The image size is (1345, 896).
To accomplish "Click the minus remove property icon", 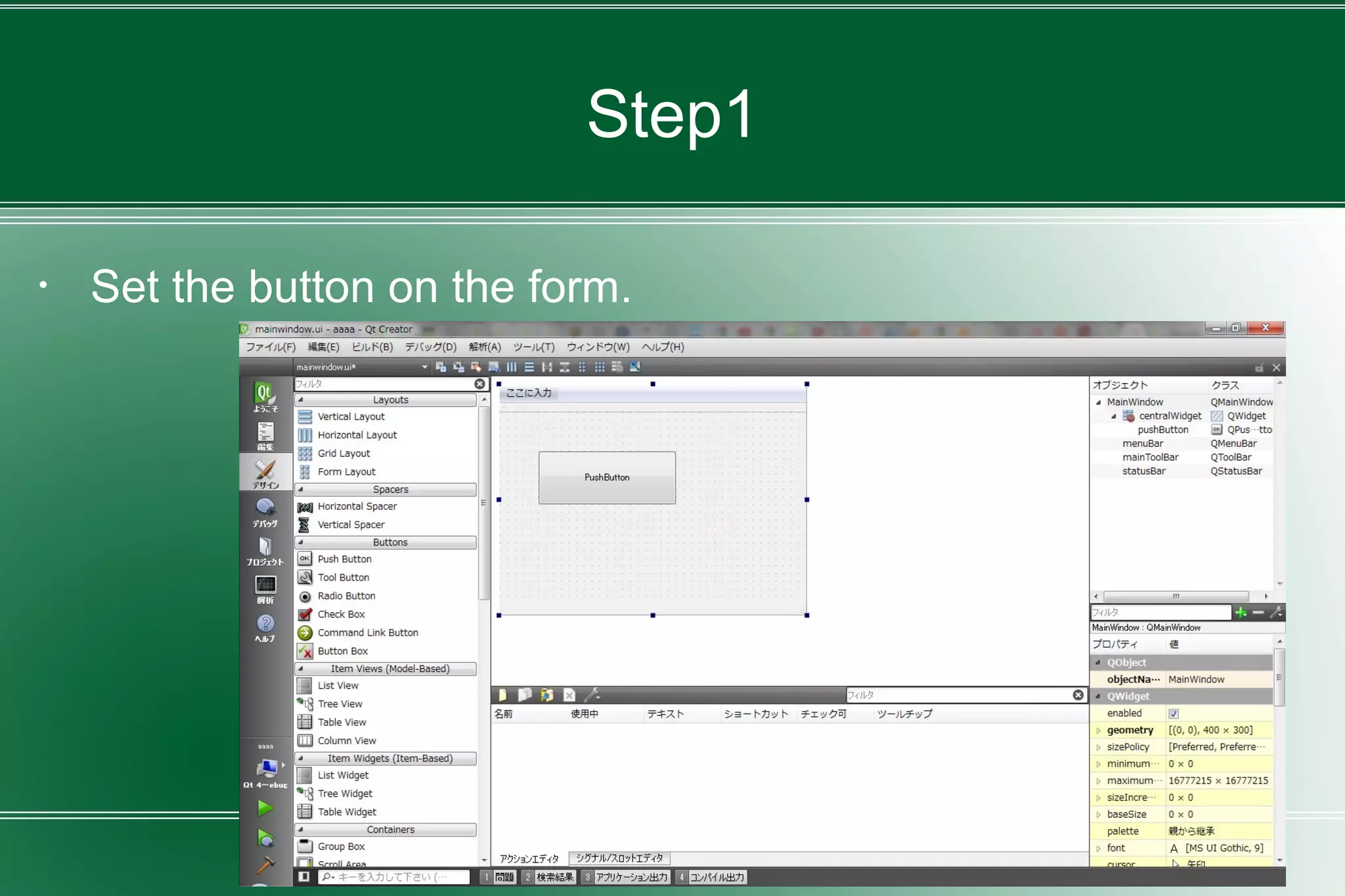I will 1258,612.
